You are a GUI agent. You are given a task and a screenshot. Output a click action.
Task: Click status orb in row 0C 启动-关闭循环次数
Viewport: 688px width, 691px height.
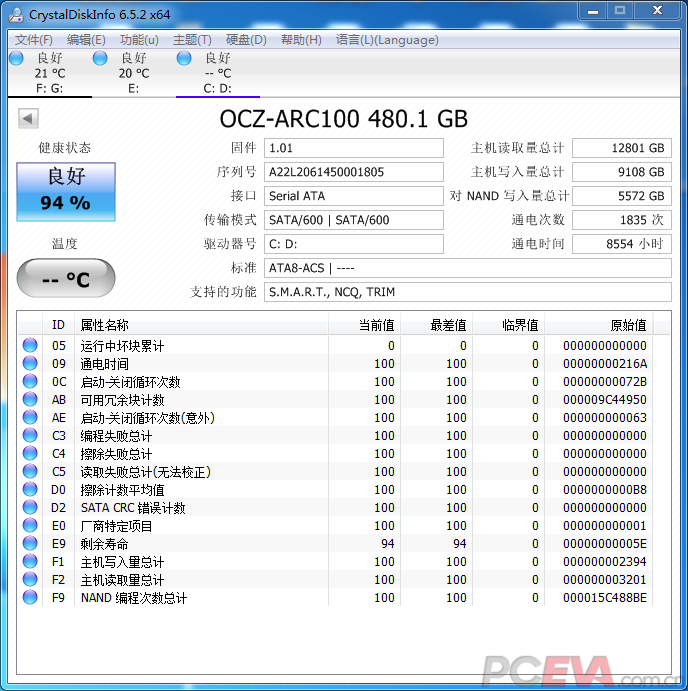(30, 381)
